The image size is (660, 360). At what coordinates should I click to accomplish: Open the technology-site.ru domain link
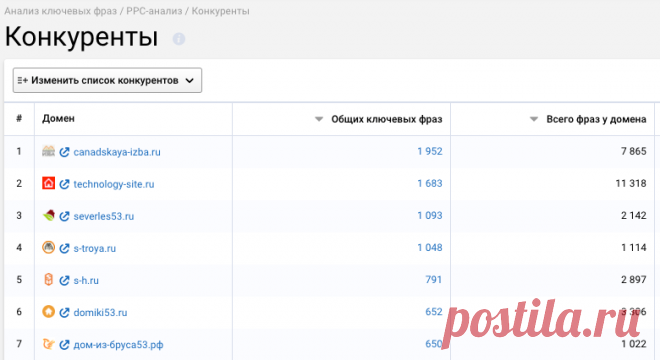114,184
